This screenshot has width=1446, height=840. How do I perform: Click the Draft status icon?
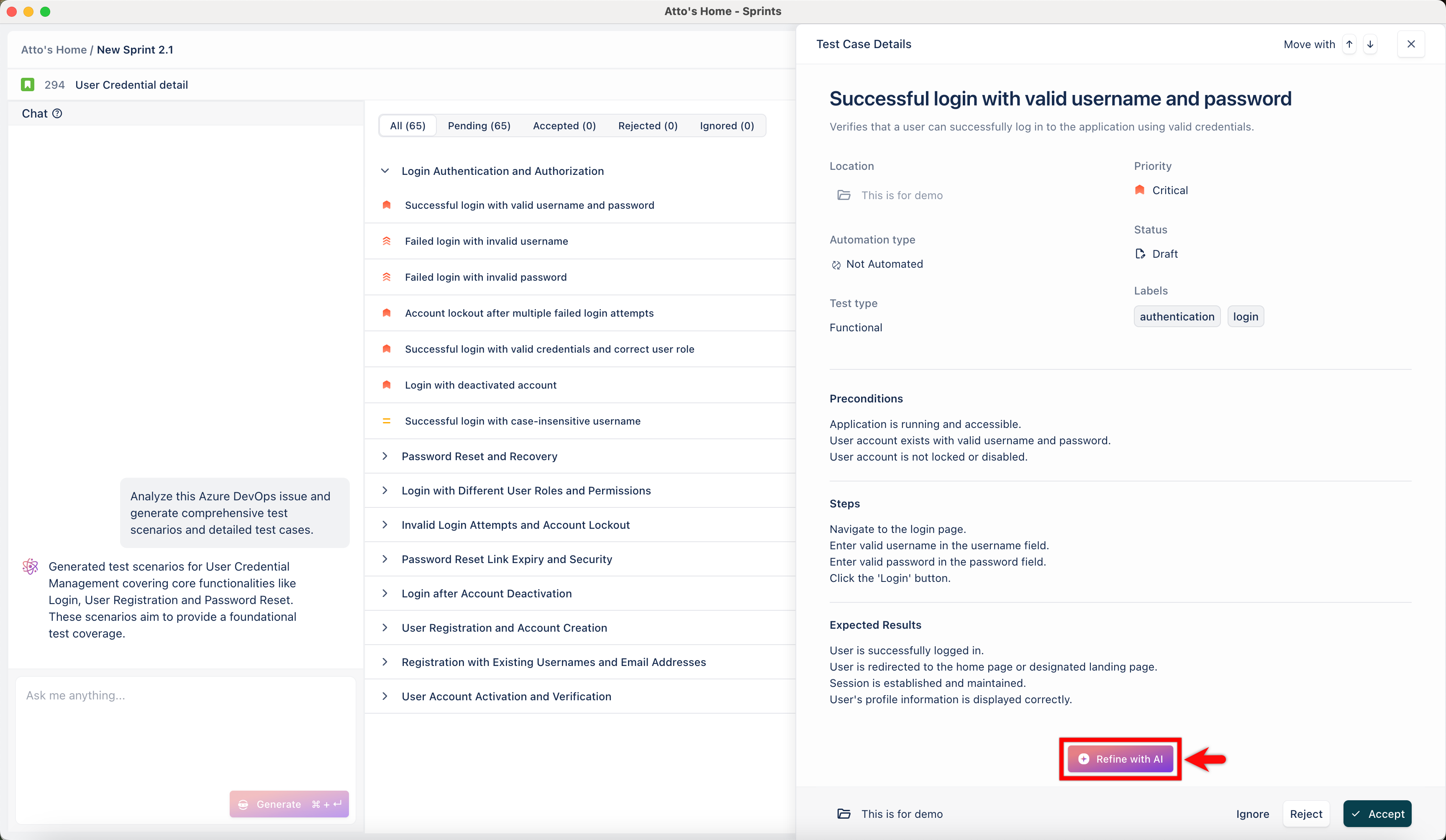[x=1140, y=254]
